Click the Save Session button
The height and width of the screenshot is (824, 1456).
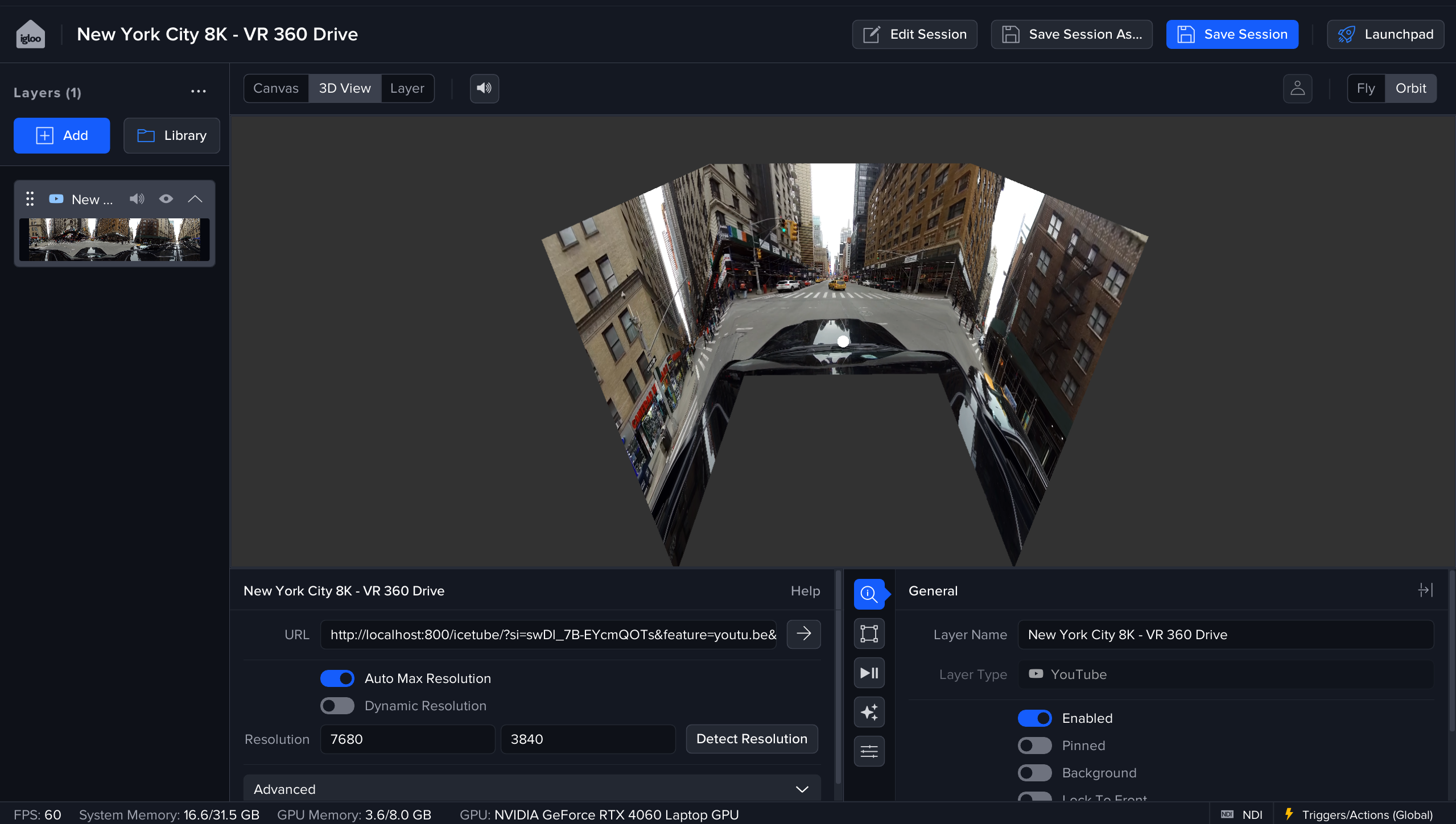[x=1232, y=34]
